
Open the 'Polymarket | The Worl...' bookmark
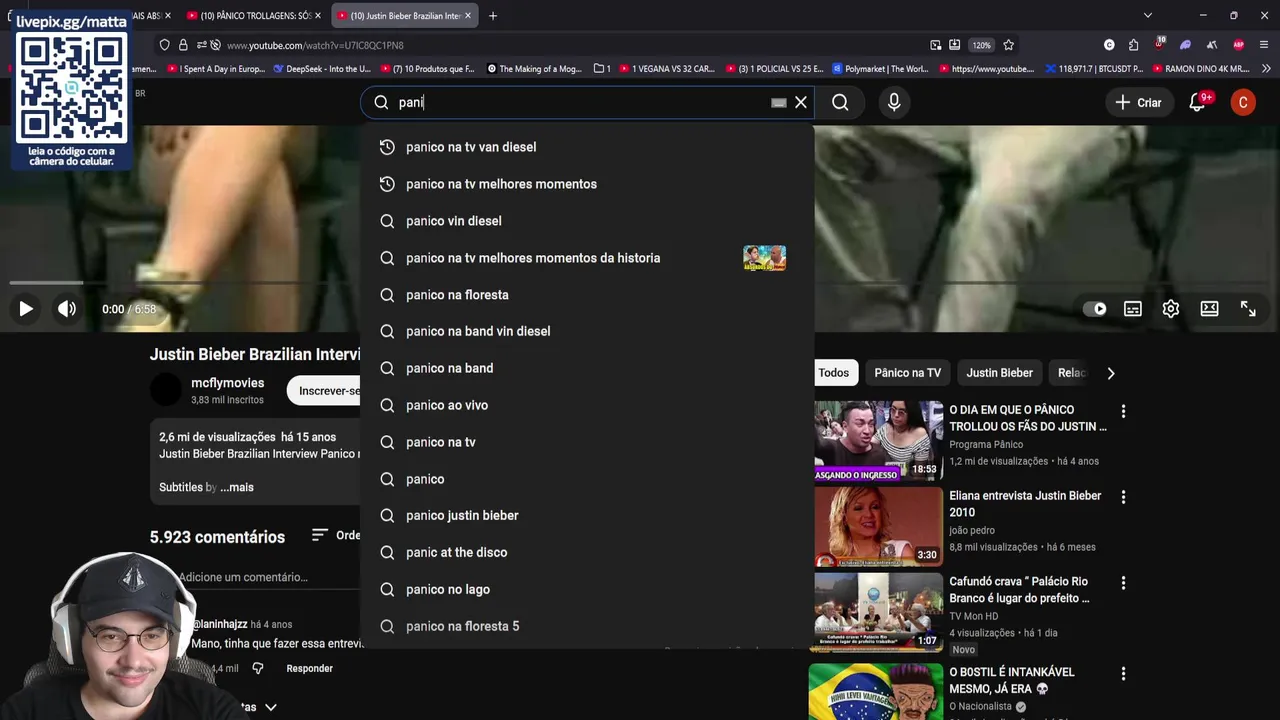(880, 69)
